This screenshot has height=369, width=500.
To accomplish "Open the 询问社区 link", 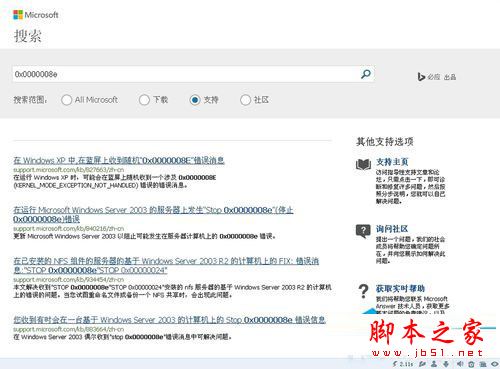I will 392,229.
